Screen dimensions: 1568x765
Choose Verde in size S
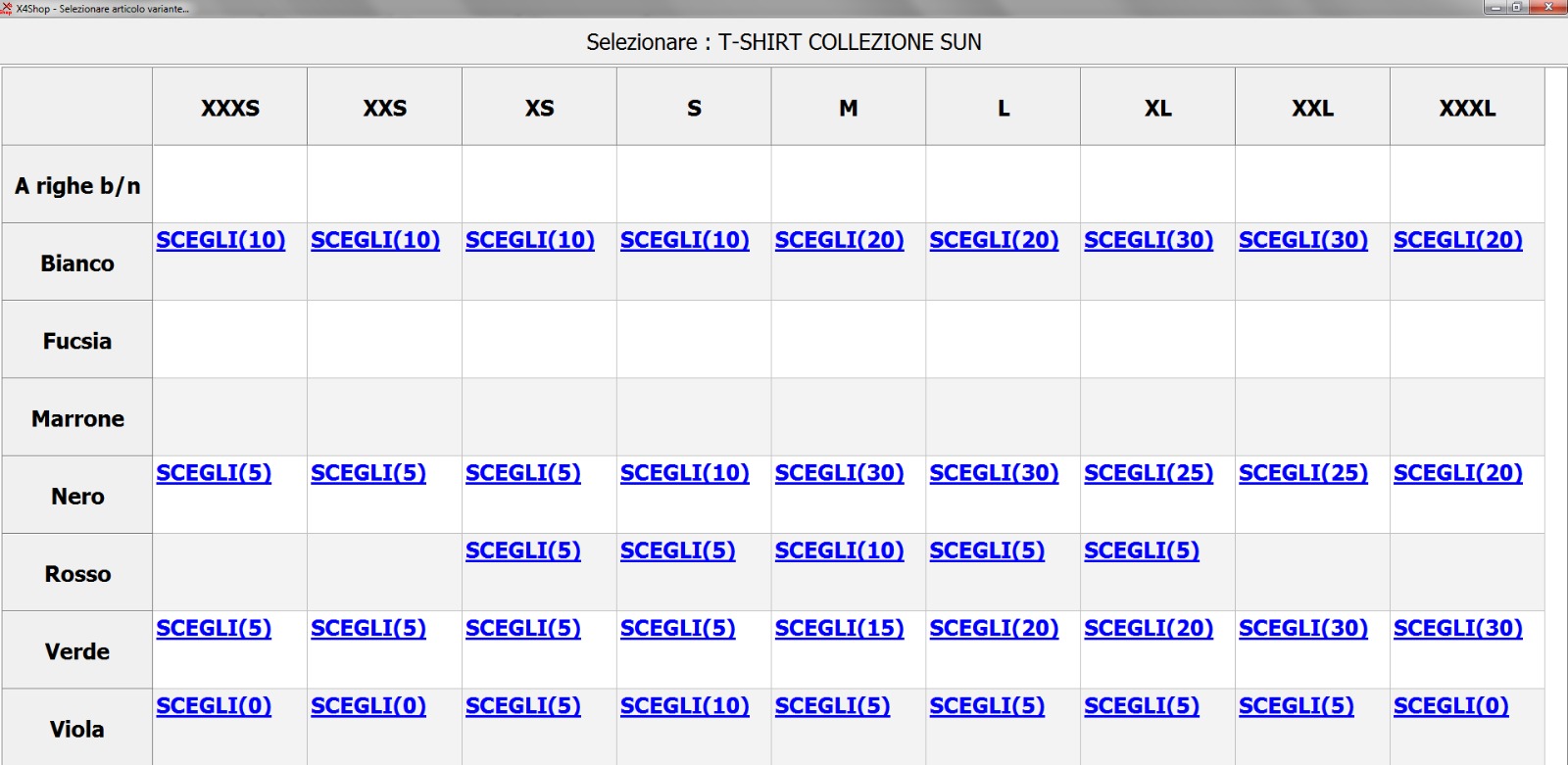tap(677, 628)
